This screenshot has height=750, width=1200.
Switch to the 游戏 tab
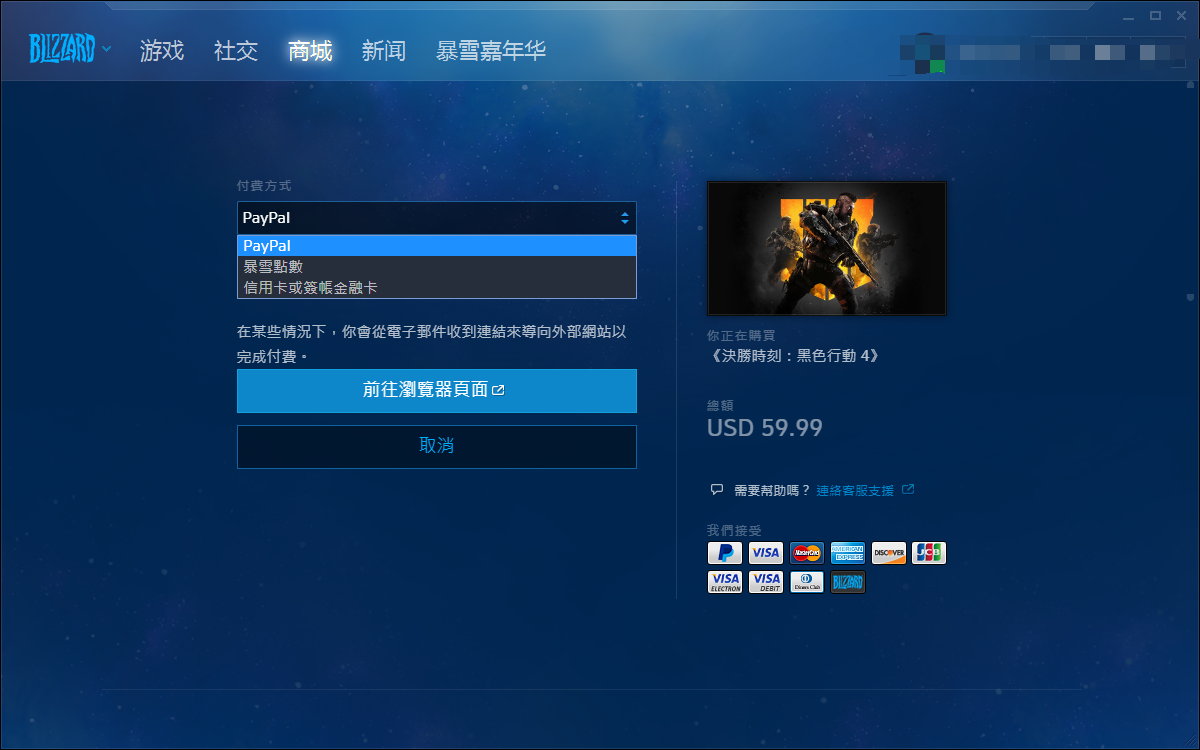coord(162,51)
